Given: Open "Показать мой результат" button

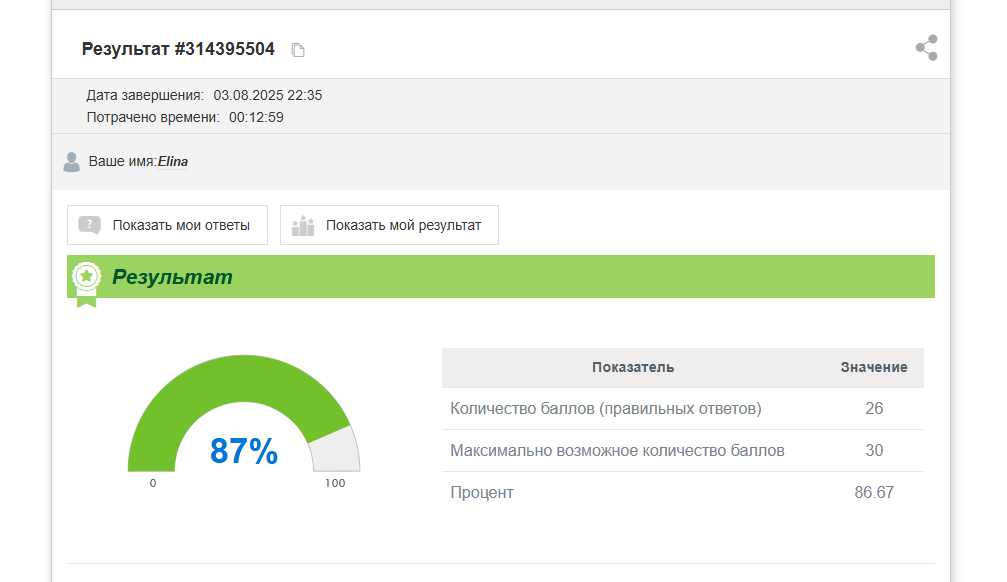Looking at the screenshot, I should click(x=389, y=225).
